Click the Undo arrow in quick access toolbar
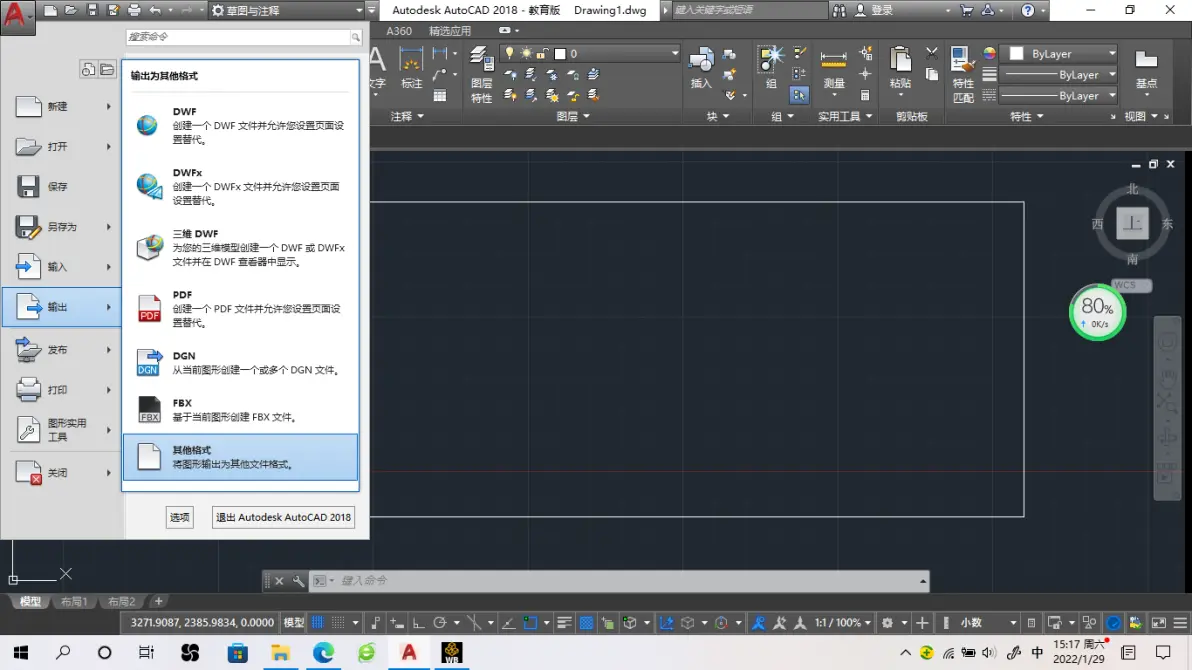 click(155, 11)
